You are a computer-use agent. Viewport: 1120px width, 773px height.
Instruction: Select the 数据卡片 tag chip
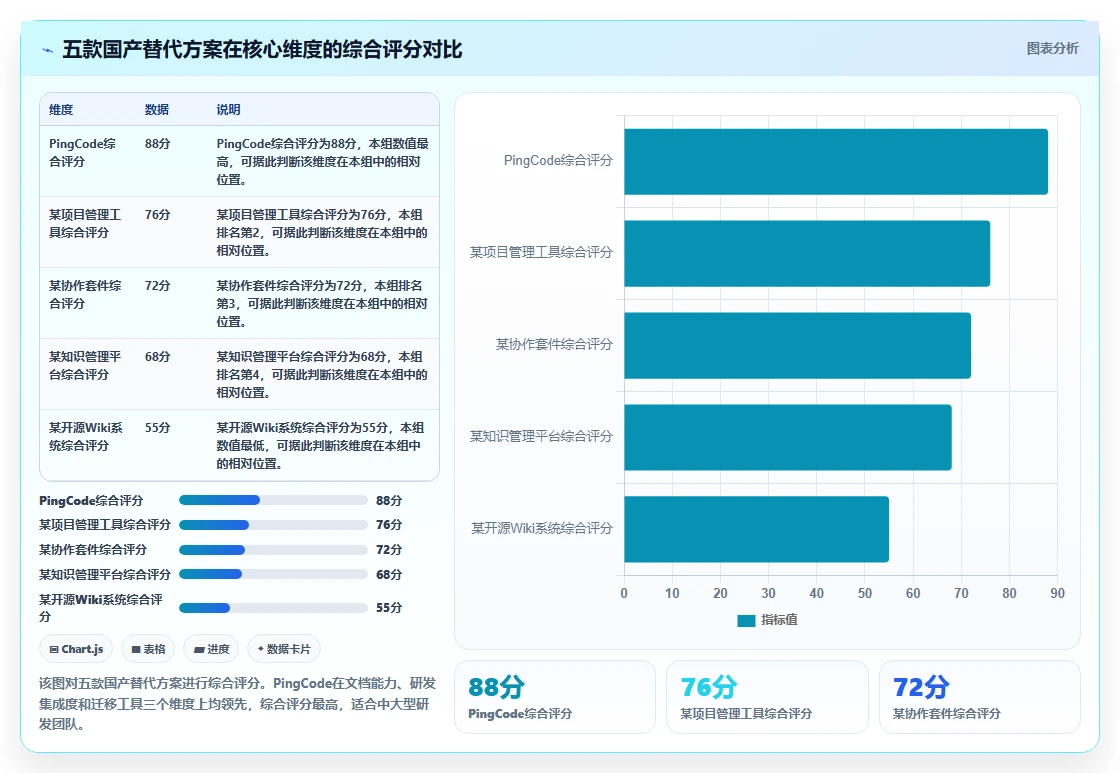pyautogui.click(x=284, y=649)
